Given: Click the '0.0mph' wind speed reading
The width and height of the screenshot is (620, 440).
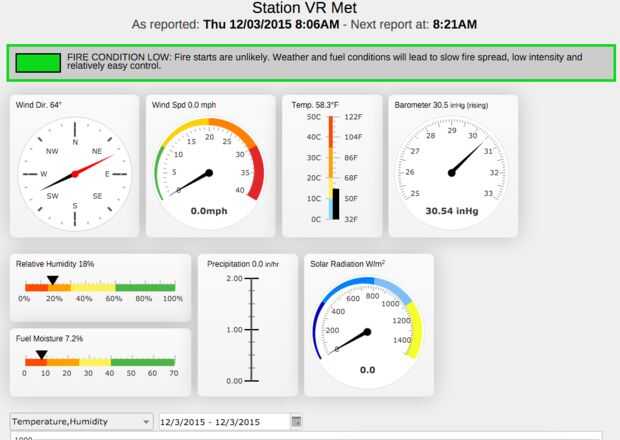Looking at the screenshot, I should pos(209,211).
